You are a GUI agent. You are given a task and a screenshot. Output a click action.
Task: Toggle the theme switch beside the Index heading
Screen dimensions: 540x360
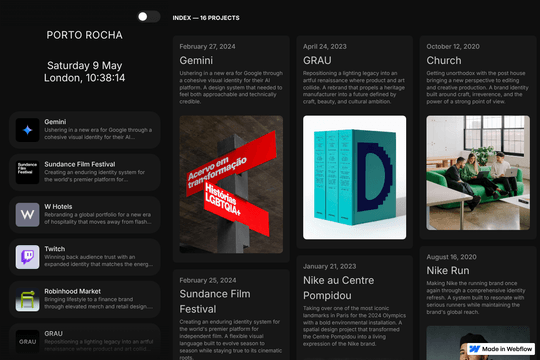point(149,17)
